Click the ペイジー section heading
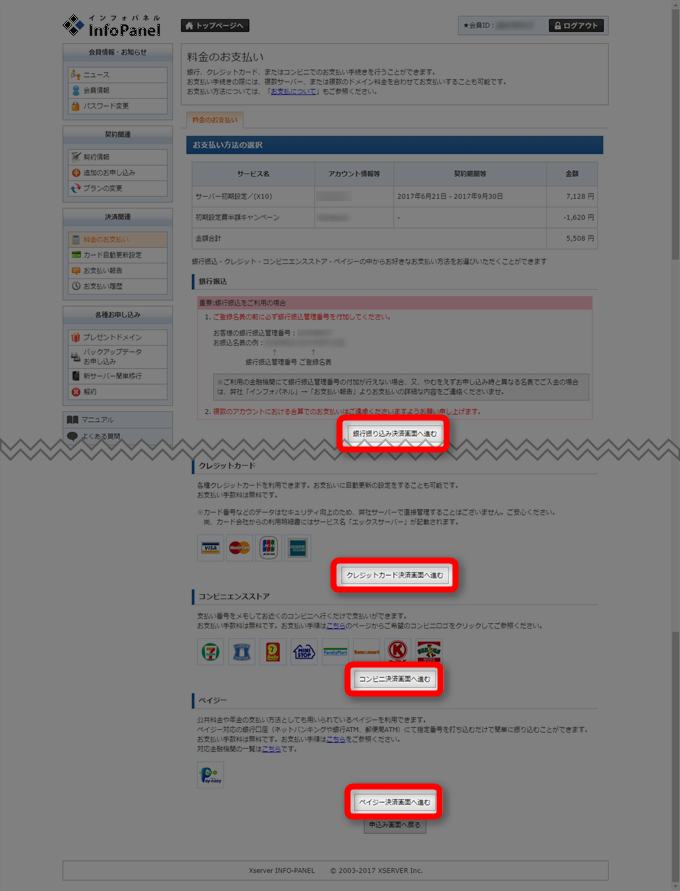 point(395,701)
